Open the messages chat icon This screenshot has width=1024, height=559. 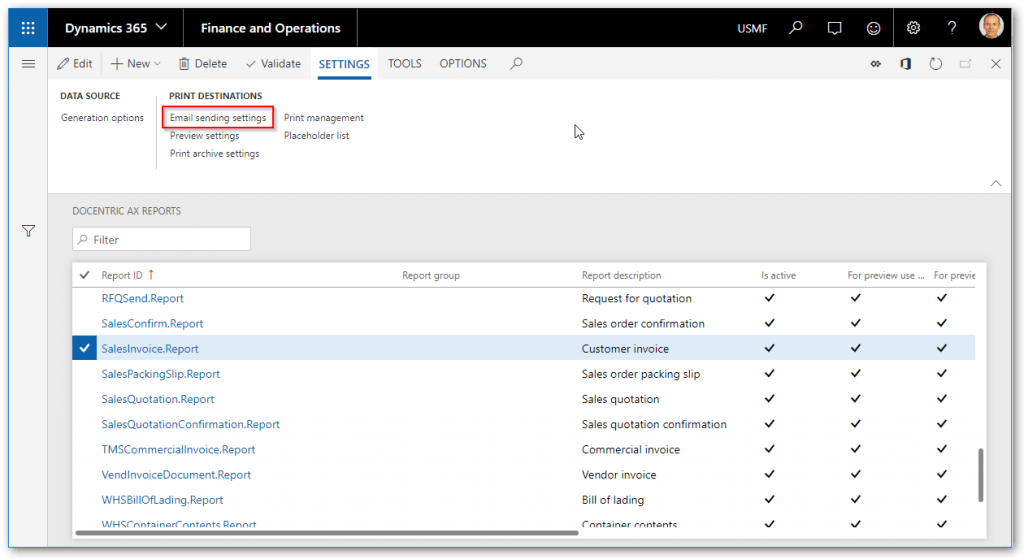click(834, 28)
